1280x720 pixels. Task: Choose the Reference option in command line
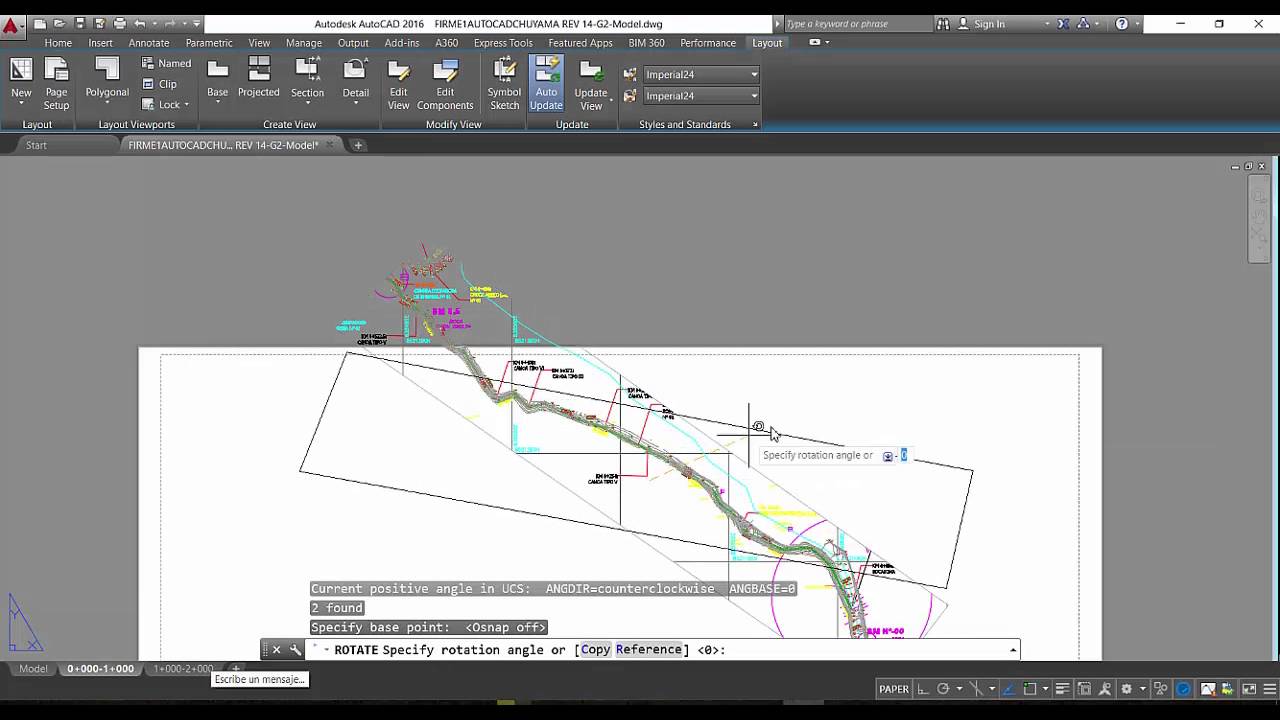[x=648, y=649]
